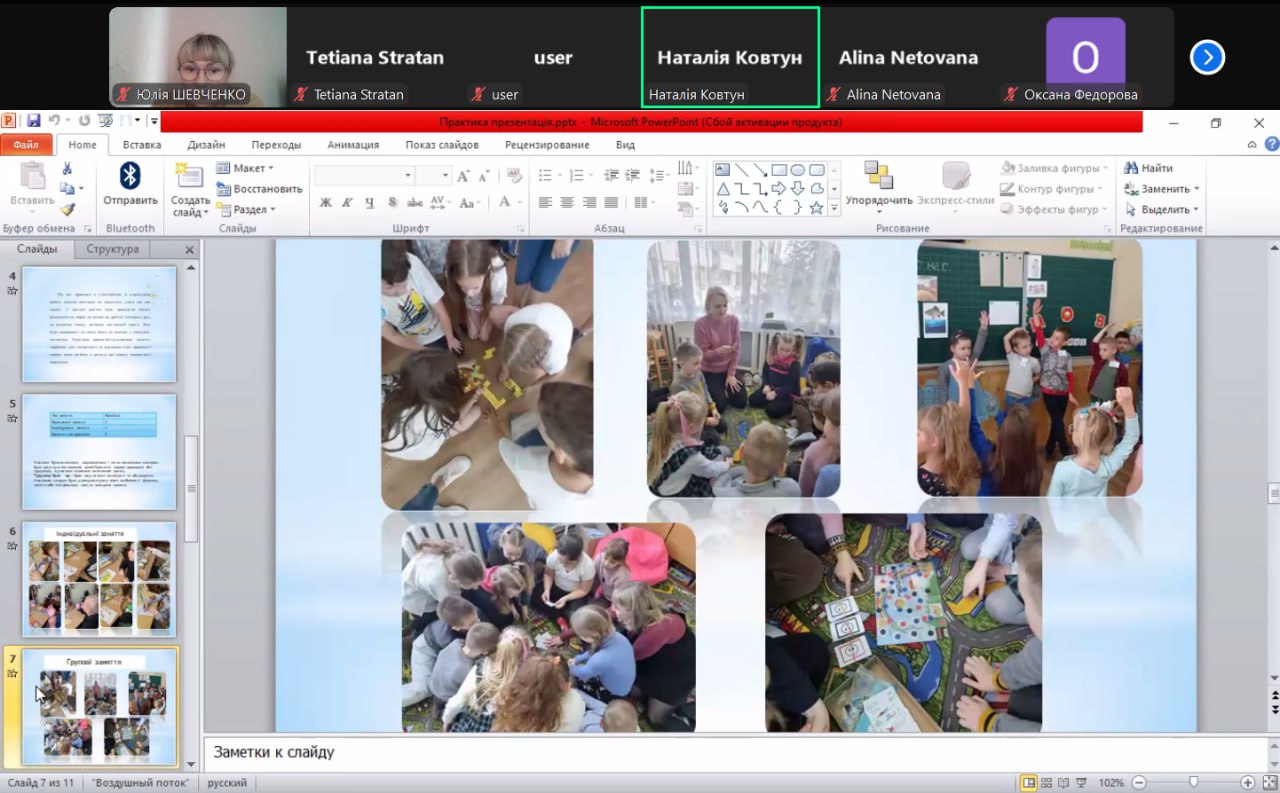Click the Bluetooth send icon

pos(130,178)
